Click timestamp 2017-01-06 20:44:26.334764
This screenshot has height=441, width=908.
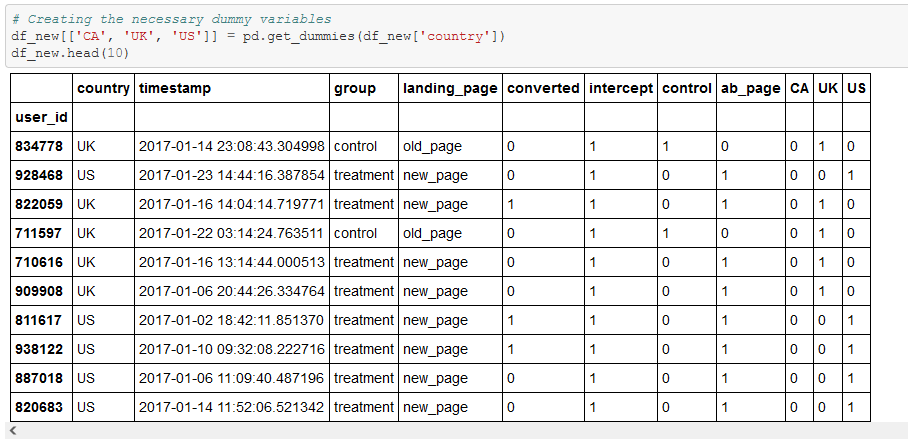click(x=232, y=291)
